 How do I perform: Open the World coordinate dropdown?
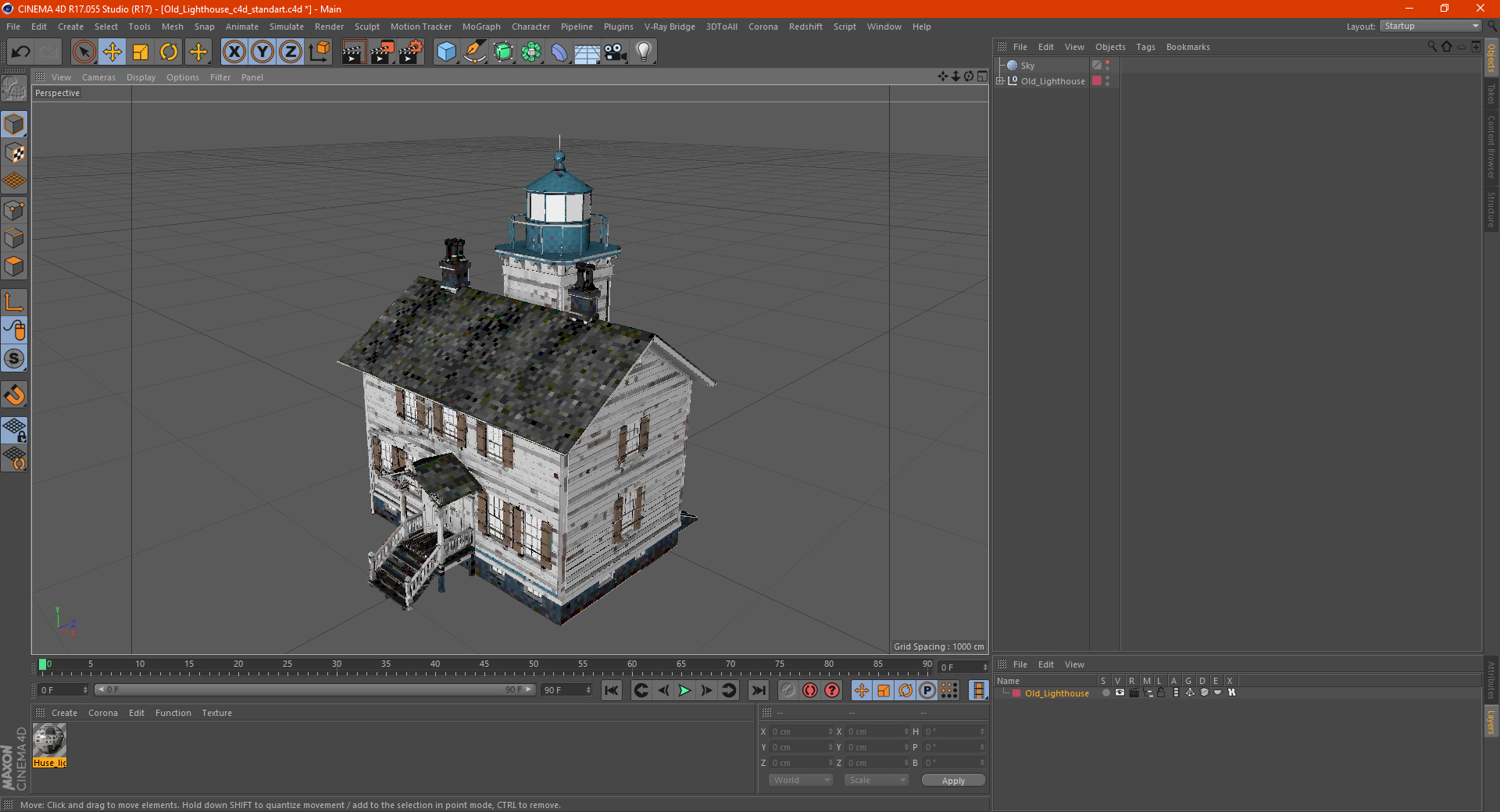pyautogui.click(x=801, y=780)
